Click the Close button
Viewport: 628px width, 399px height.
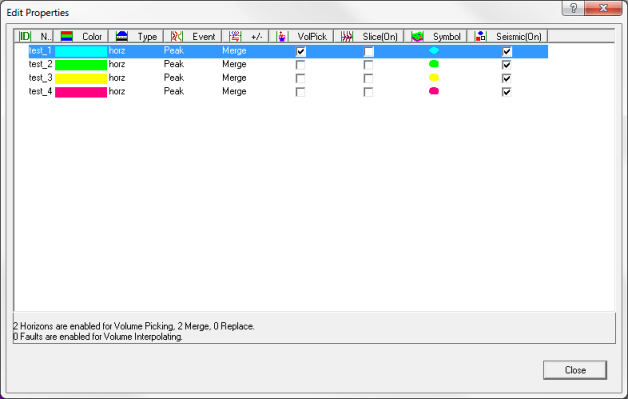point(575,370)
